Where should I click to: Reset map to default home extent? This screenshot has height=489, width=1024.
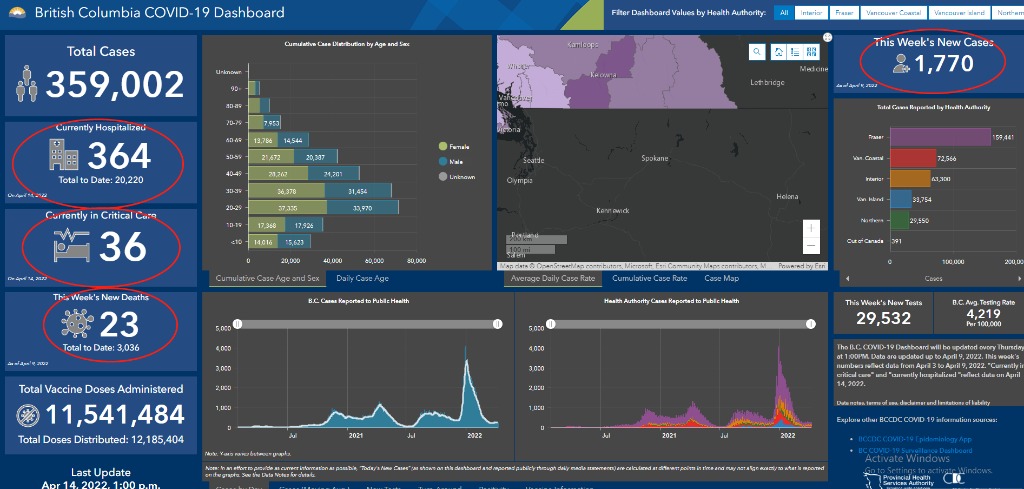(778, 52)
